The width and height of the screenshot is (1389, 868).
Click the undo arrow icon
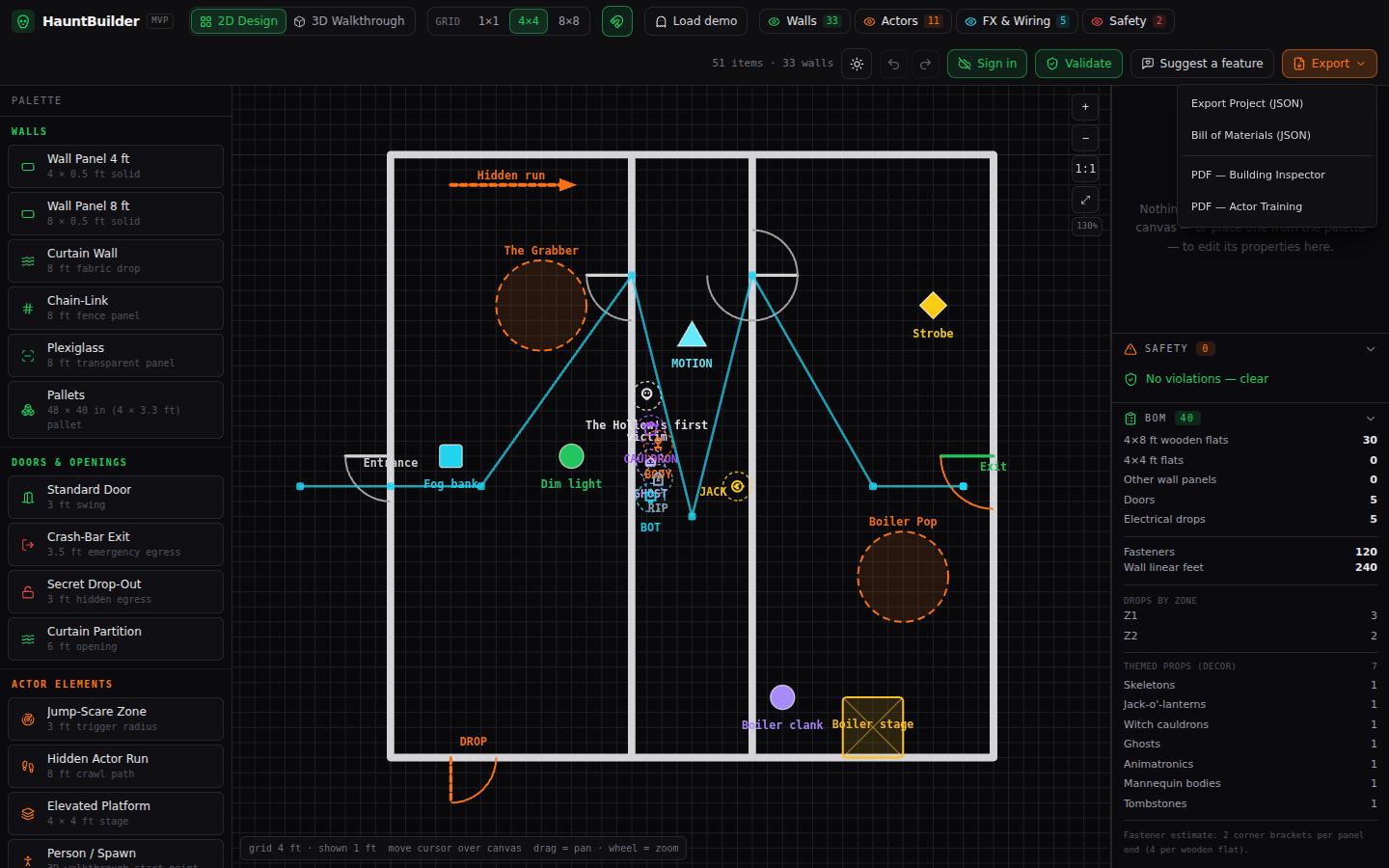894,64
